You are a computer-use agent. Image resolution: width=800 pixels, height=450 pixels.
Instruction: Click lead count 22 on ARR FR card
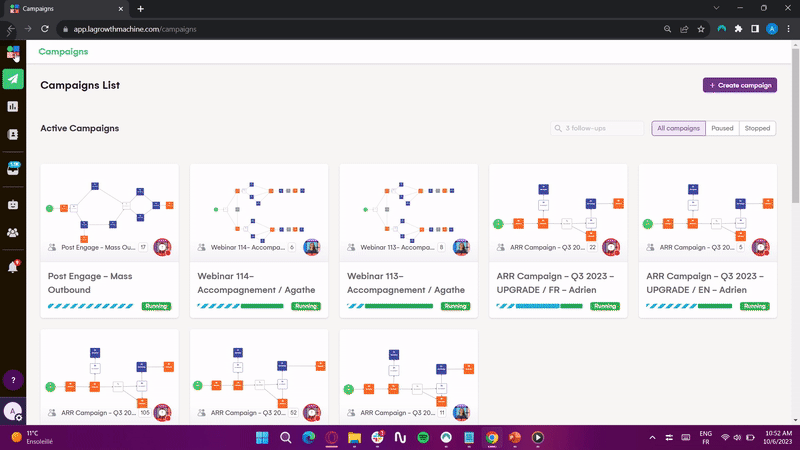pos(592,247)
